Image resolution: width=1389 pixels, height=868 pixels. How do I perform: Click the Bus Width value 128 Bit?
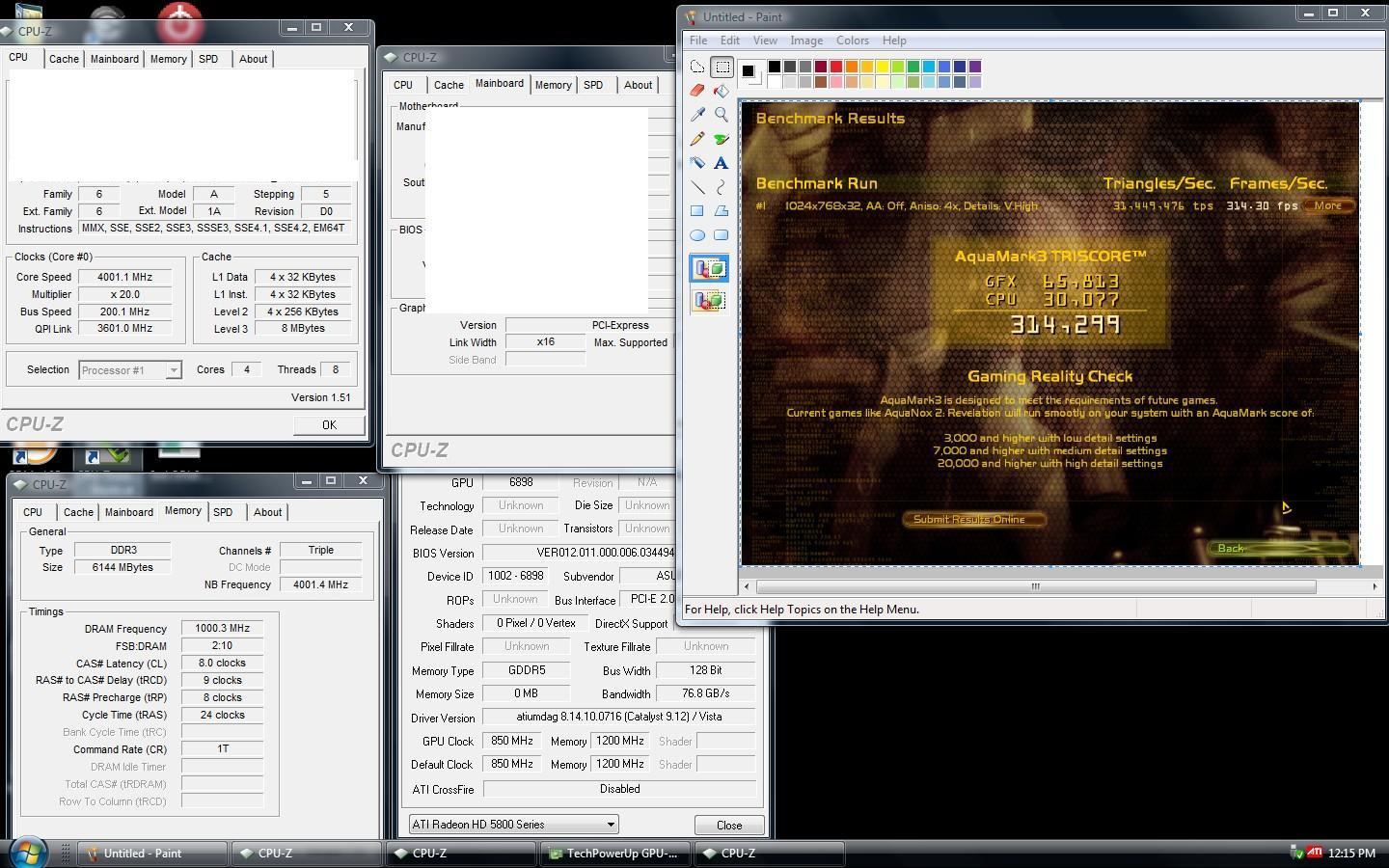click(x=706, y=670)
